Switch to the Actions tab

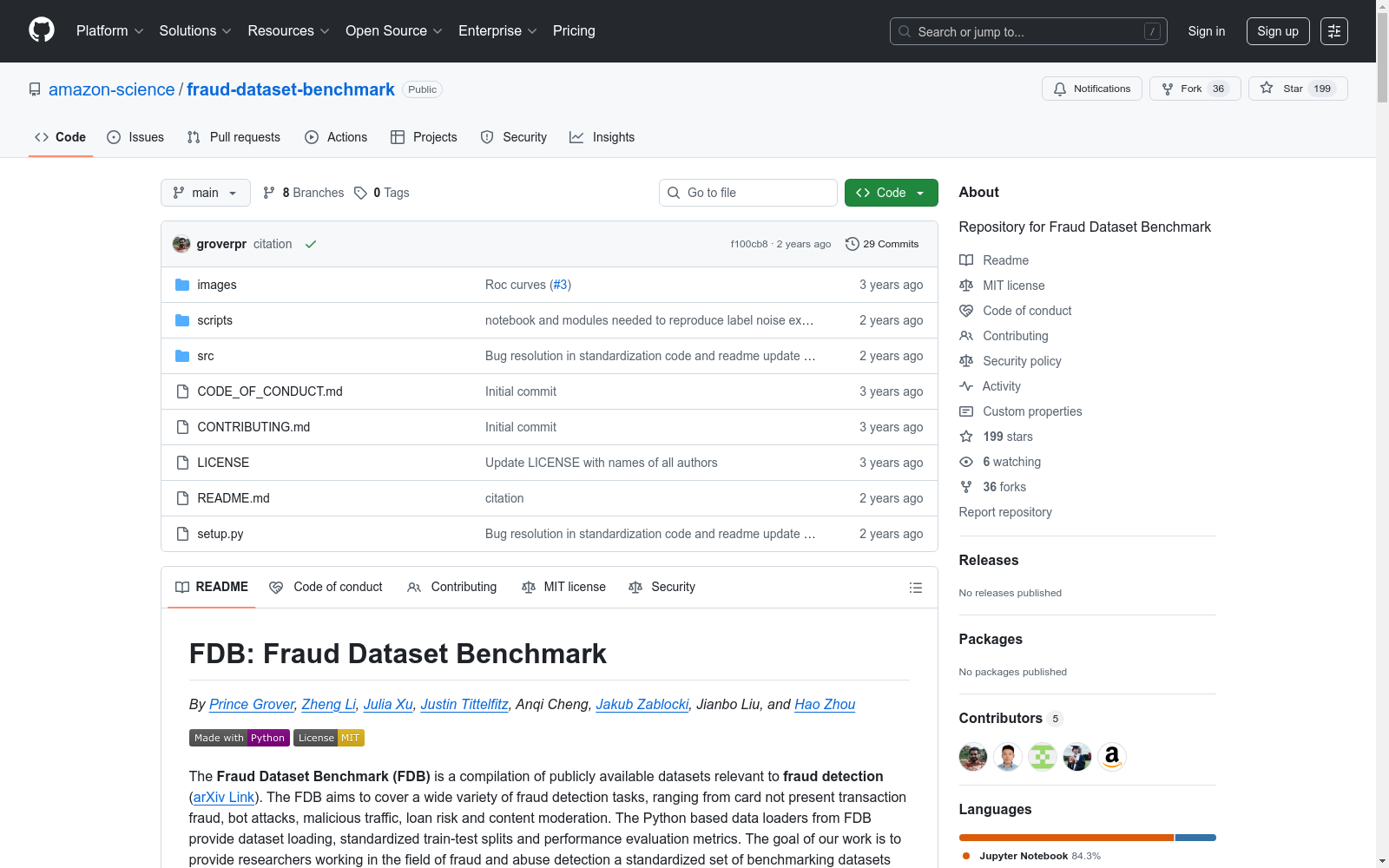pyautogui.click(x=336, y=137)
